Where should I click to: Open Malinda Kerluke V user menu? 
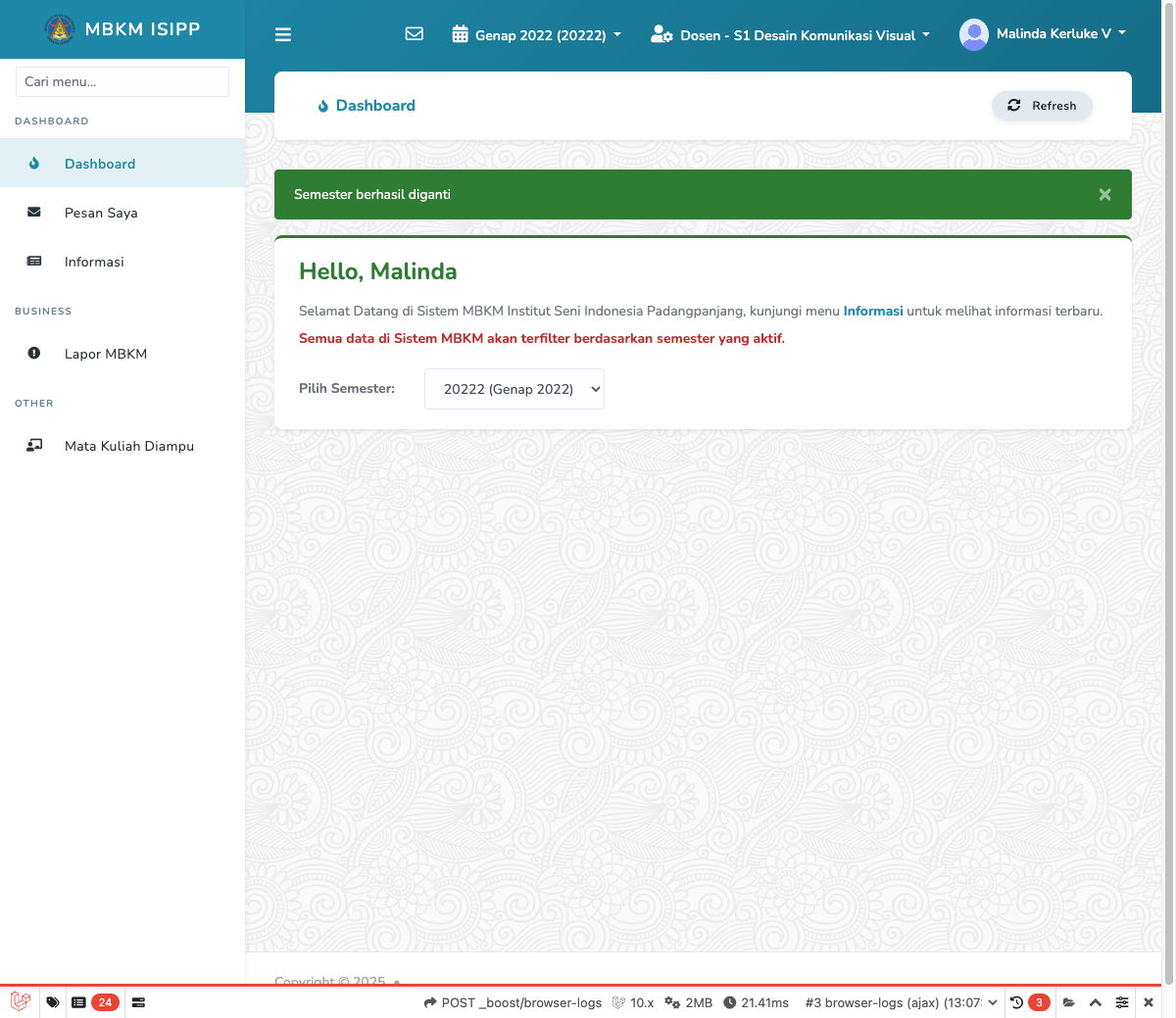click(x=1043, y=34)
